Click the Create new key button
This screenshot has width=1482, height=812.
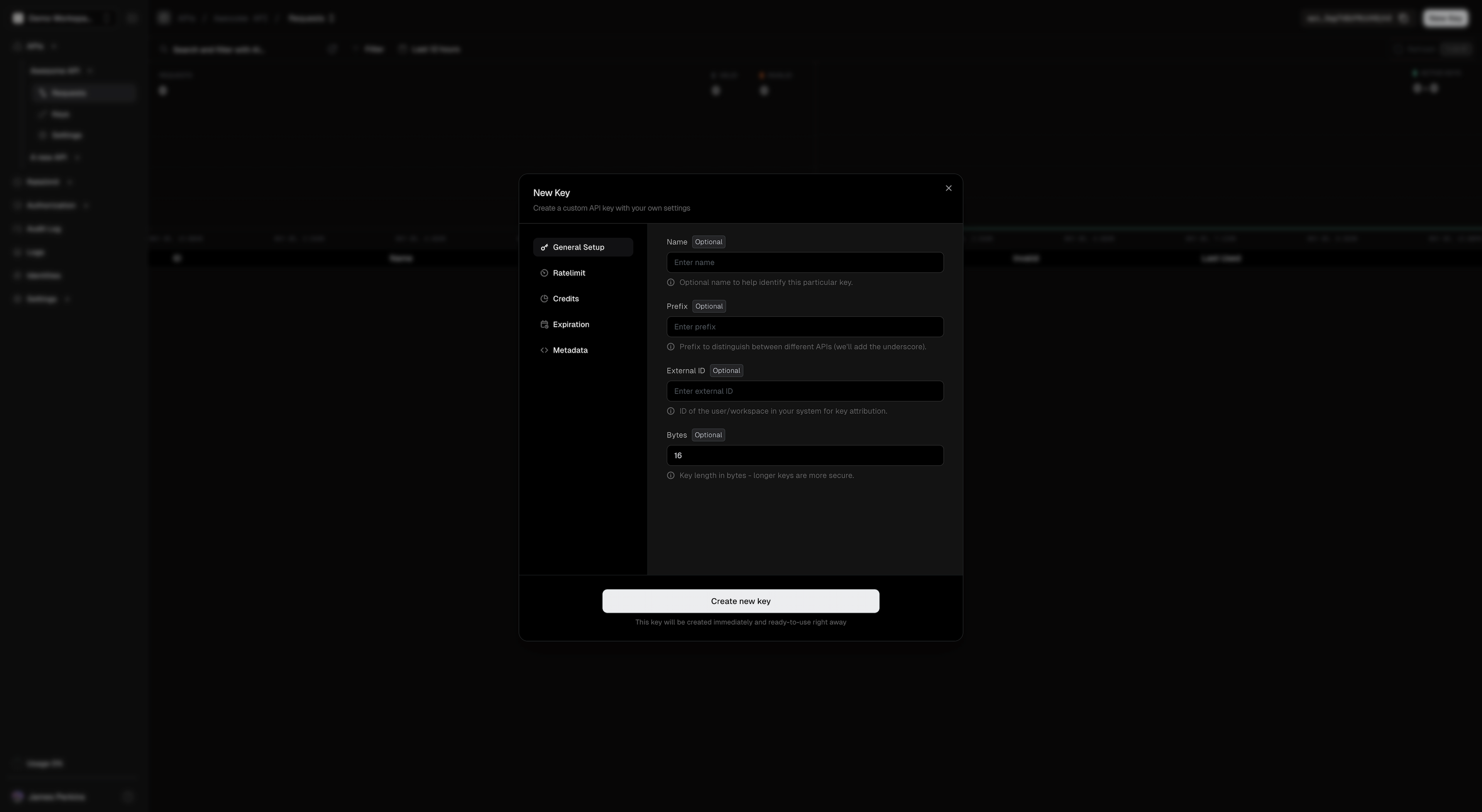coord(741,601)
